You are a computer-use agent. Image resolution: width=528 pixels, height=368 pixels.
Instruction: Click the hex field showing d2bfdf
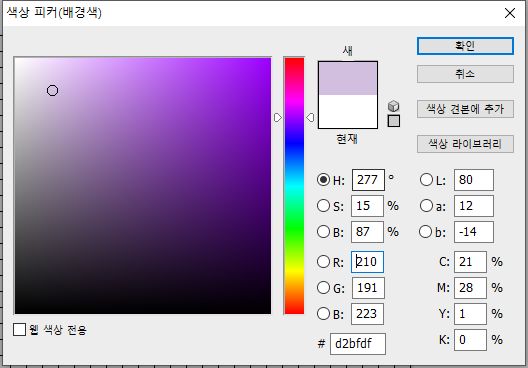point(358,344)
